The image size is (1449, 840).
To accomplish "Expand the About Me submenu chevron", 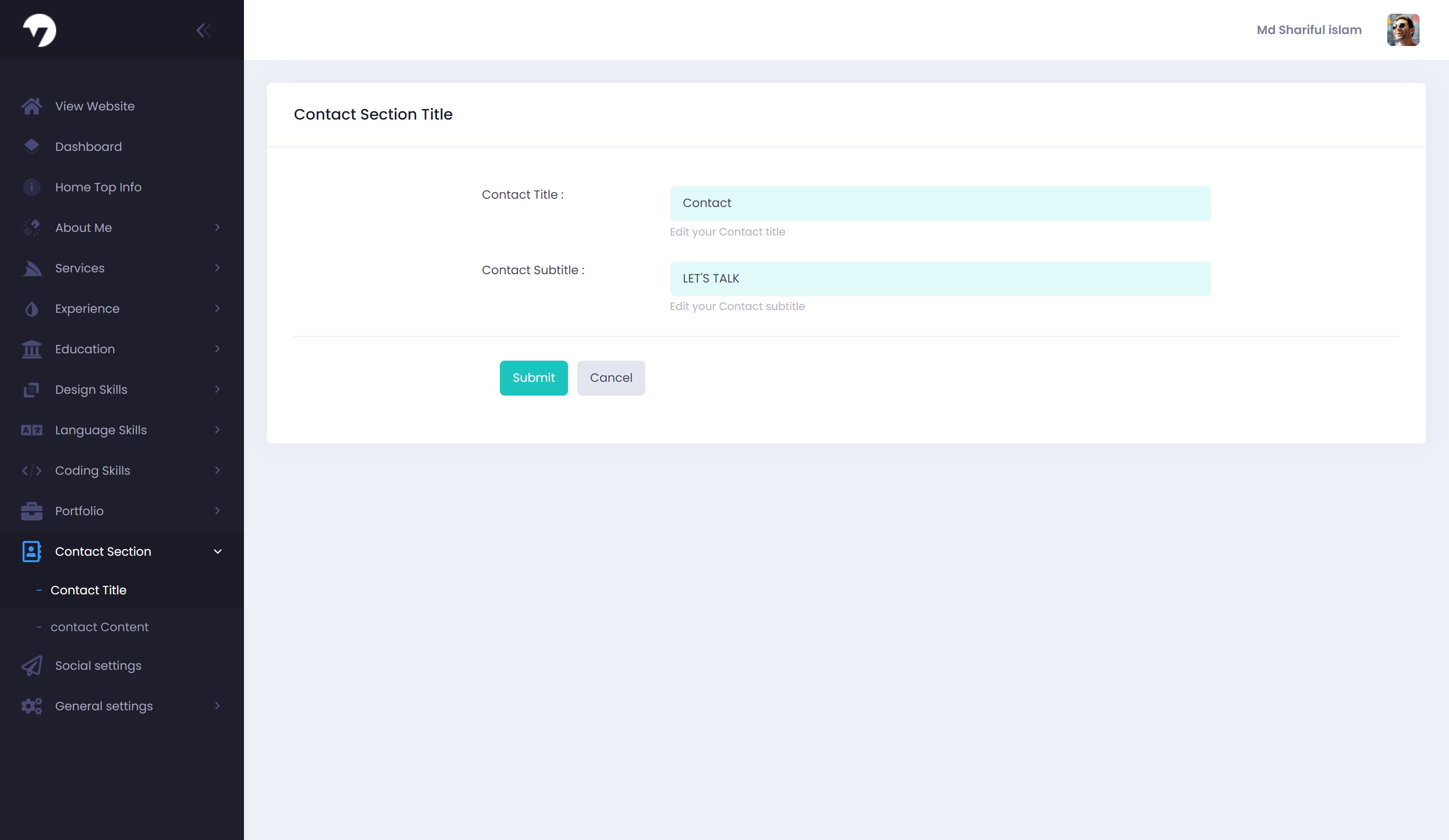I will (x=217, y=228).
